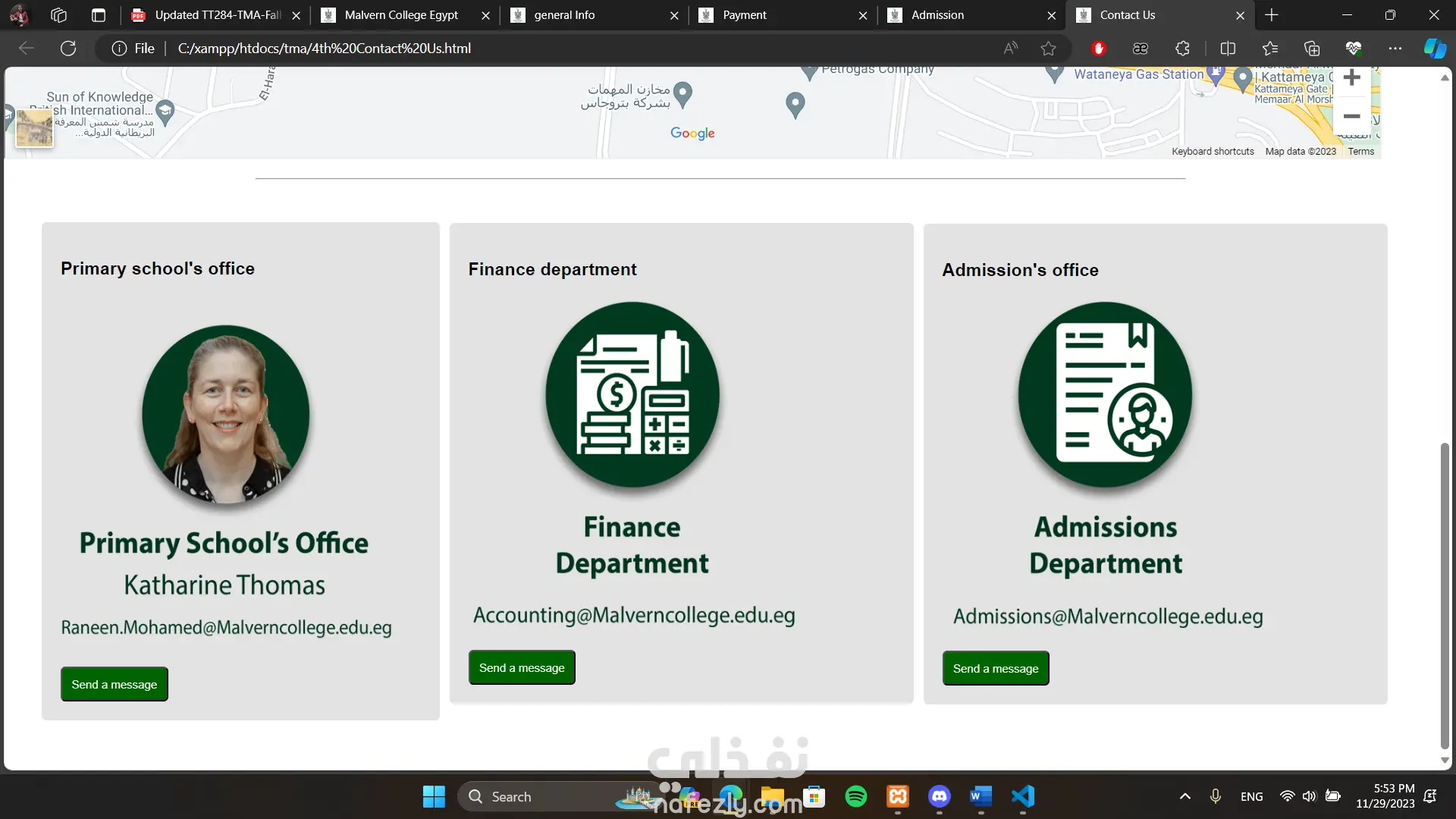
Task: Open the browser profile avatar
Action: coord(19,14)
